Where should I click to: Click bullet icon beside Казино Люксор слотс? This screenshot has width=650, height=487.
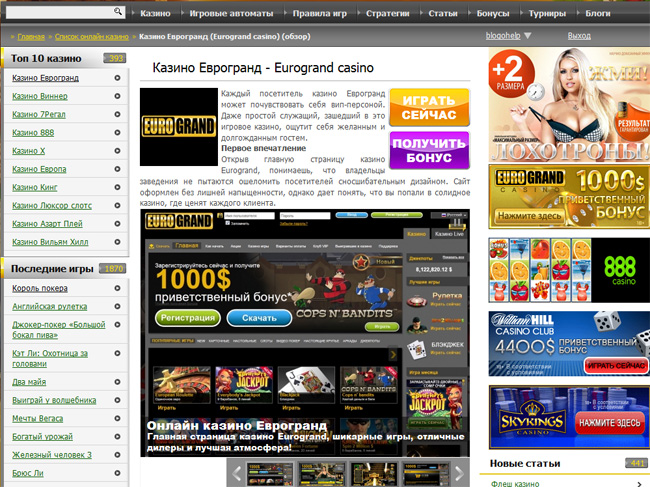117,205
